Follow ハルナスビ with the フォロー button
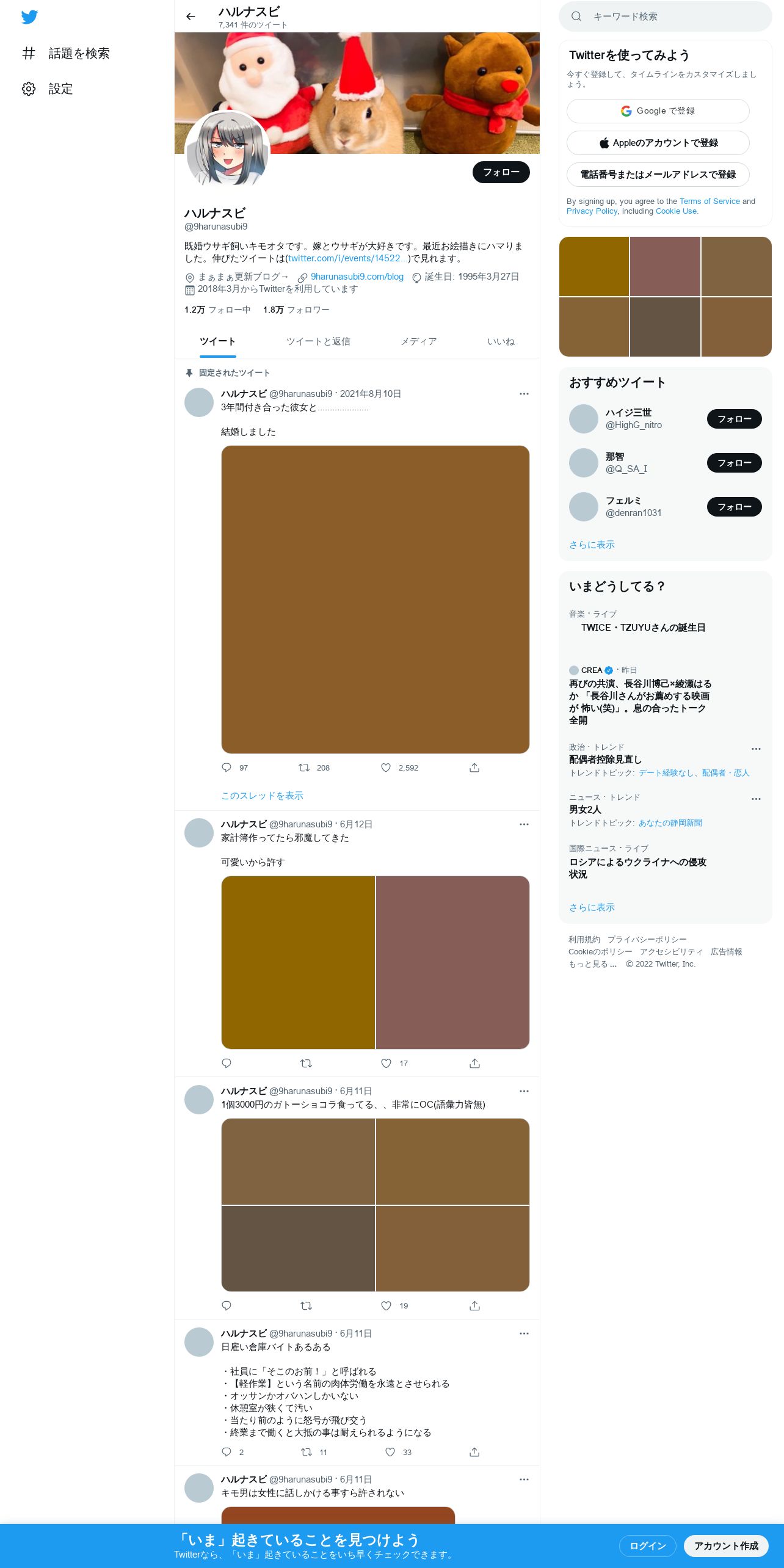 click(501, 172)
